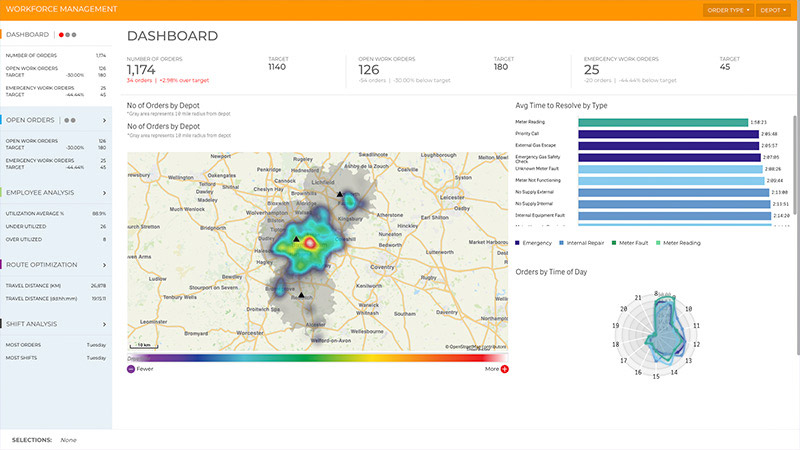This screenshot has height=450, width=800.
Task: Open the ROUTE OPTIMIZATION section
Action: point(42,265)
